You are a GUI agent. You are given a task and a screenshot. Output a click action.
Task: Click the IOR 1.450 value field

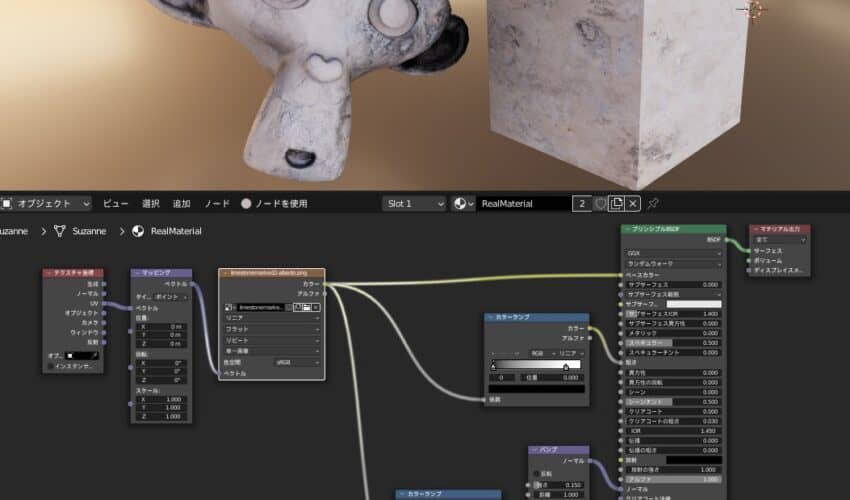(x=673, y=431)
